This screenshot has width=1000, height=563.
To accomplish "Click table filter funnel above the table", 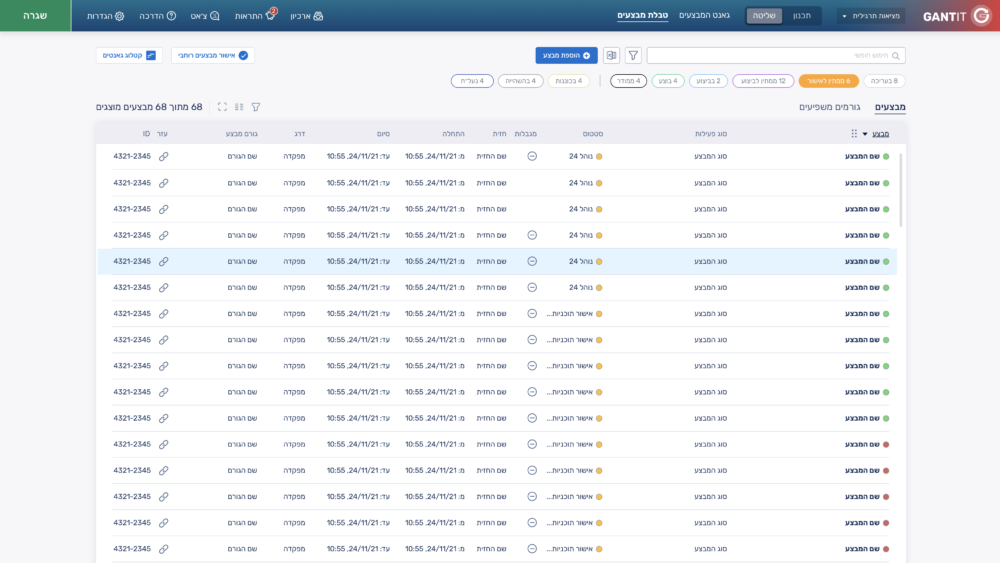I will (256, 107).
